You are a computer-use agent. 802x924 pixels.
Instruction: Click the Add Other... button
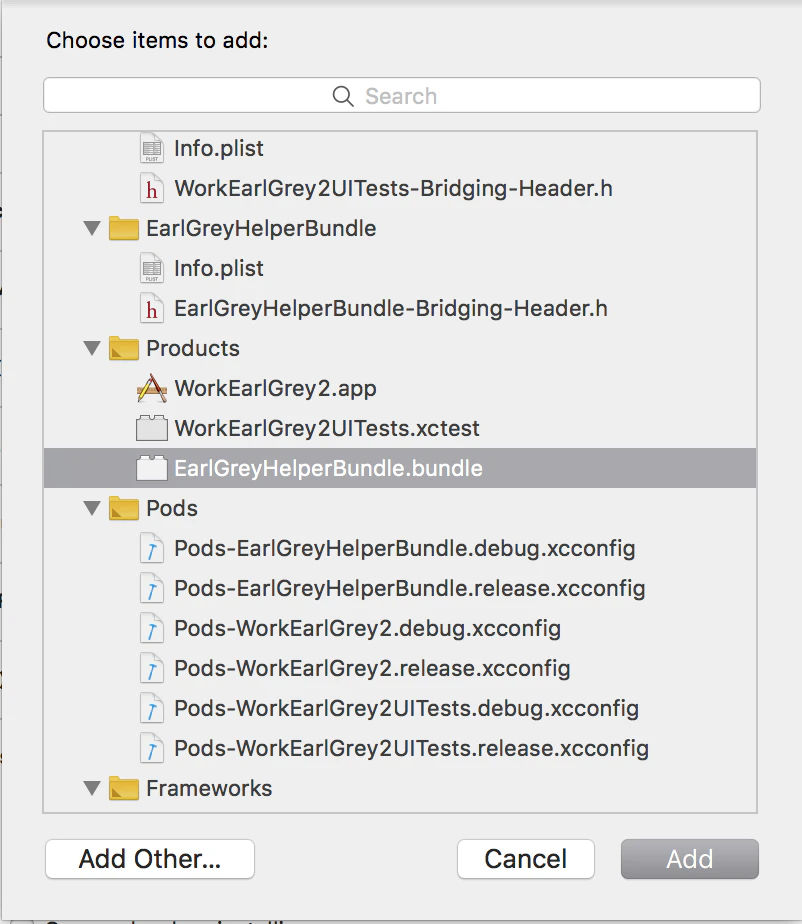150,859
